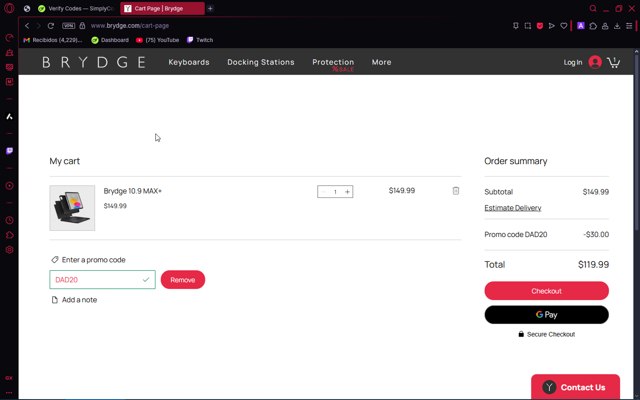This screenshot has width=640, height=400.
Task: Expand the Add a note section
Action: pos(74,300)
